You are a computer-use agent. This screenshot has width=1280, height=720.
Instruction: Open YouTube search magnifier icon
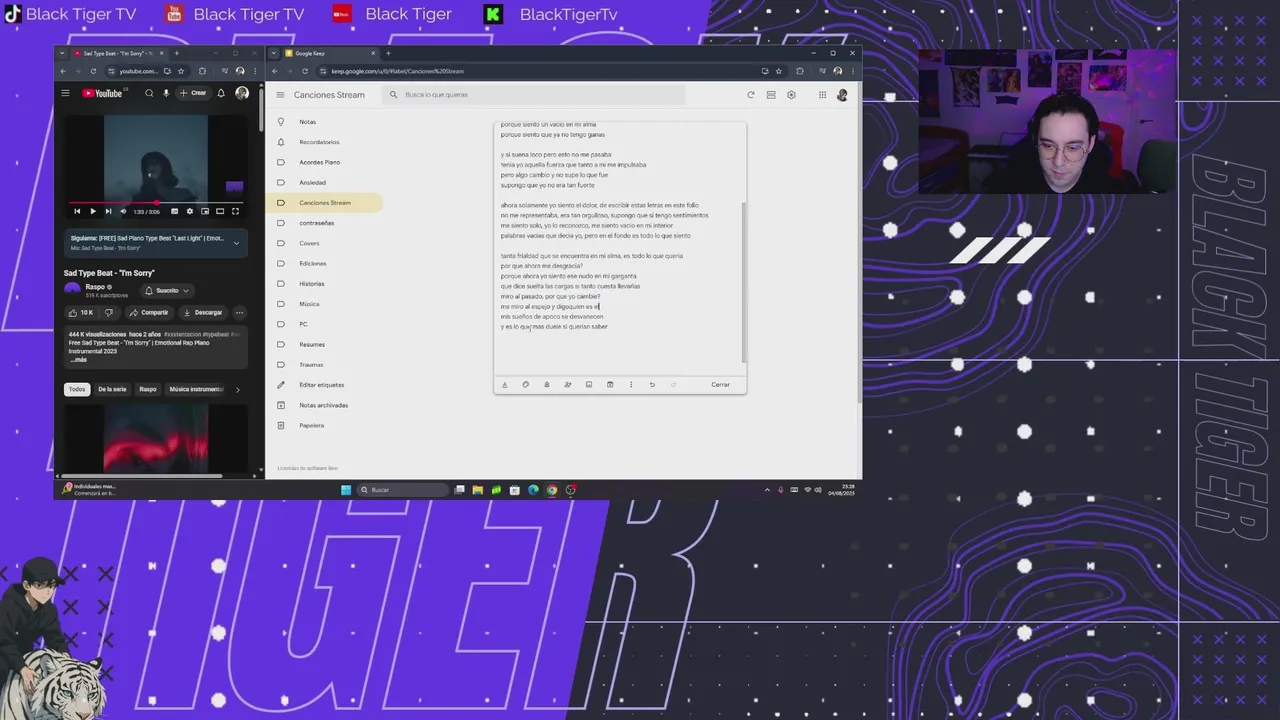(x=149, y=93)
